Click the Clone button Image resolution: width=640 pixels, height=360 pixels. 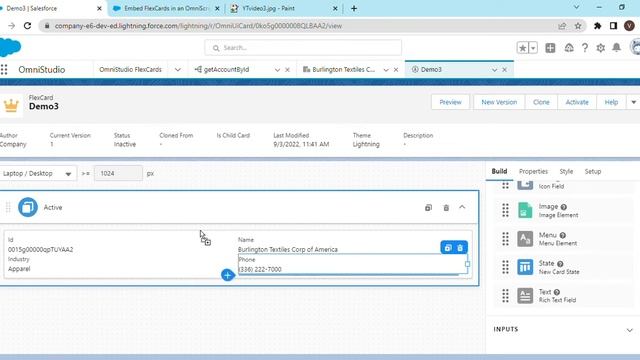click(541, 102)
